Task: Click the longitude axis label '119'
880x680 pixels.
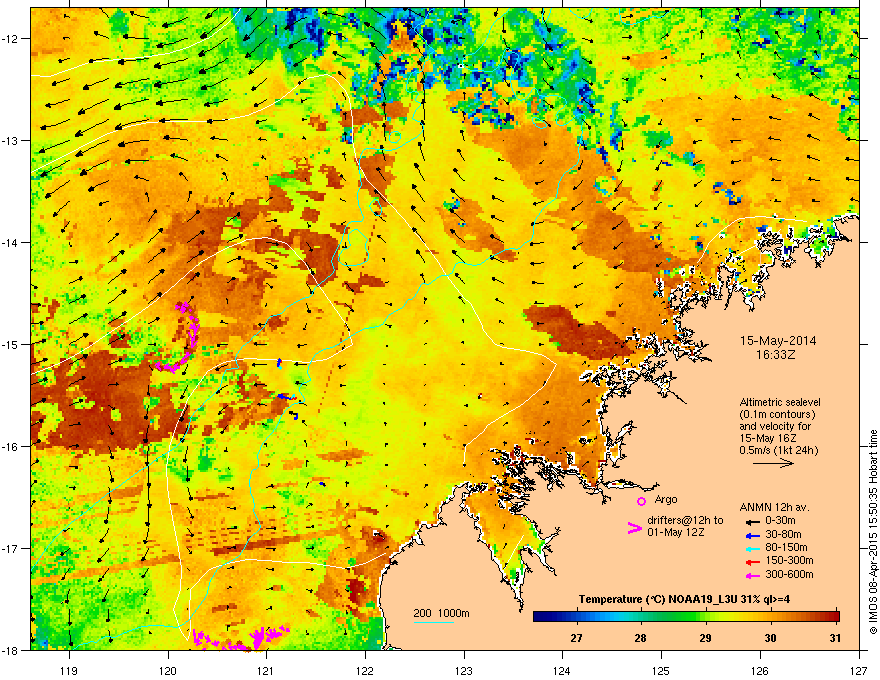Action: click(x=69, y=670)
